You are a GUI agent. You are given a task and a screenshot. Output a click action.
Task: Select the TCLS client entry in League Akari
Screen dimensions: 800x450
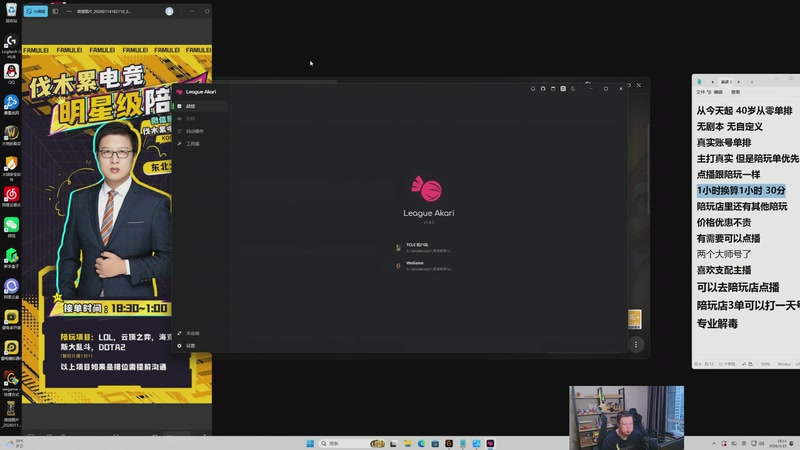coord(424,247)
